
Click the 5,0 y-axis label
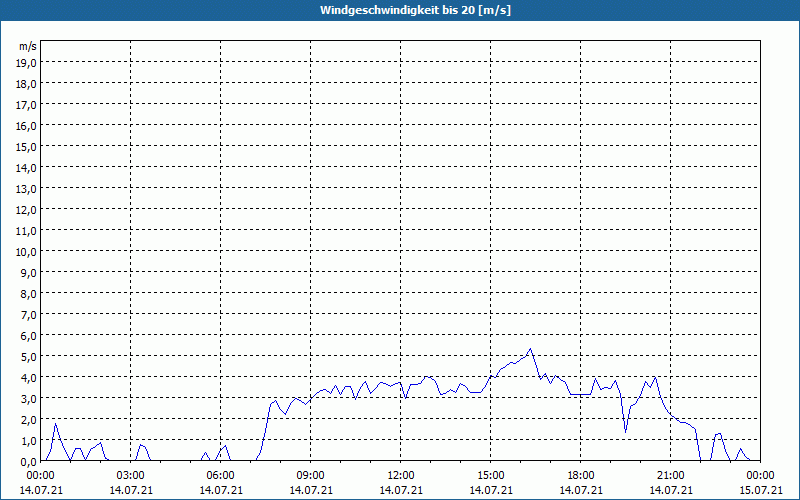[29, 357]
